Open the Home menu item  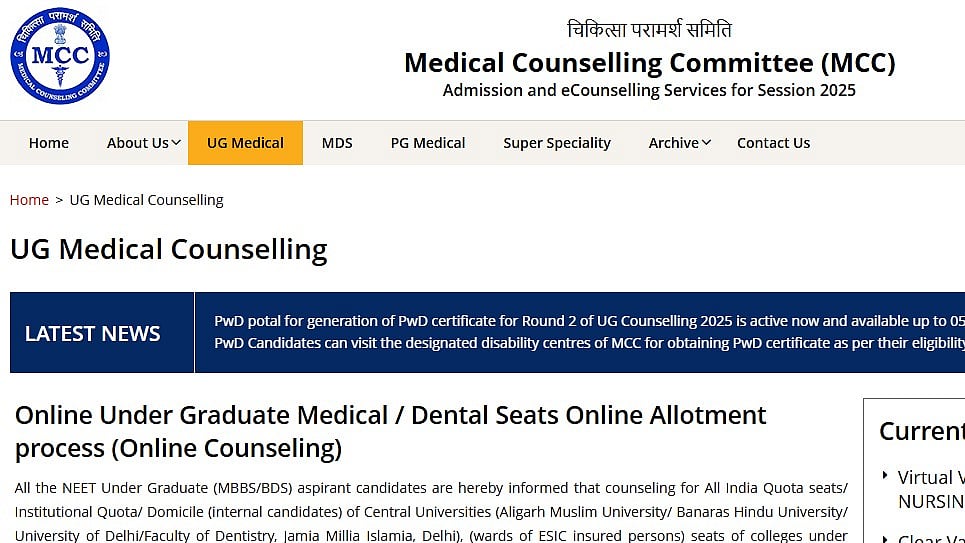point(49,143)
